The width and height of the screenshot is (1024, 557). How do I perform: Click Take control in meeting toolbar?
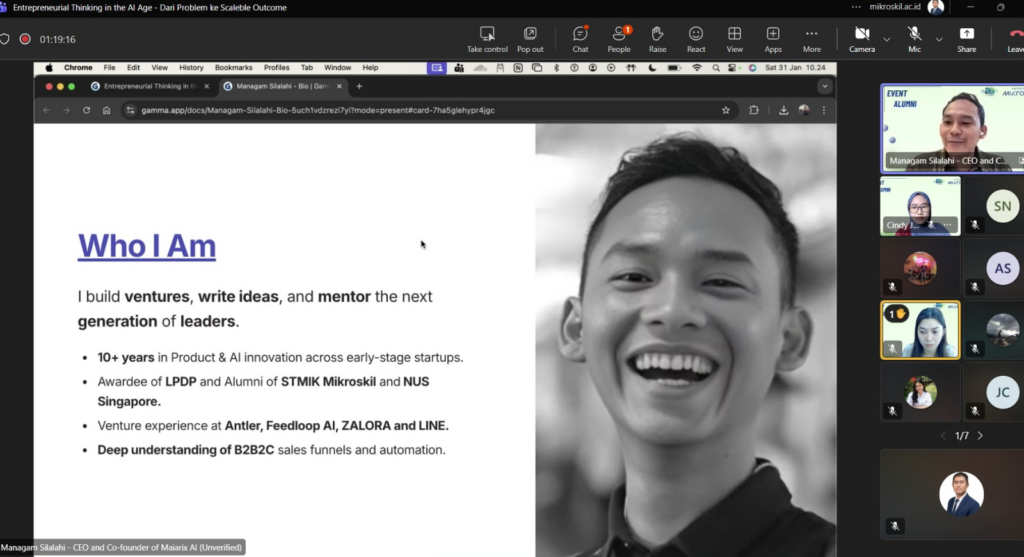(x=487, y=39)
